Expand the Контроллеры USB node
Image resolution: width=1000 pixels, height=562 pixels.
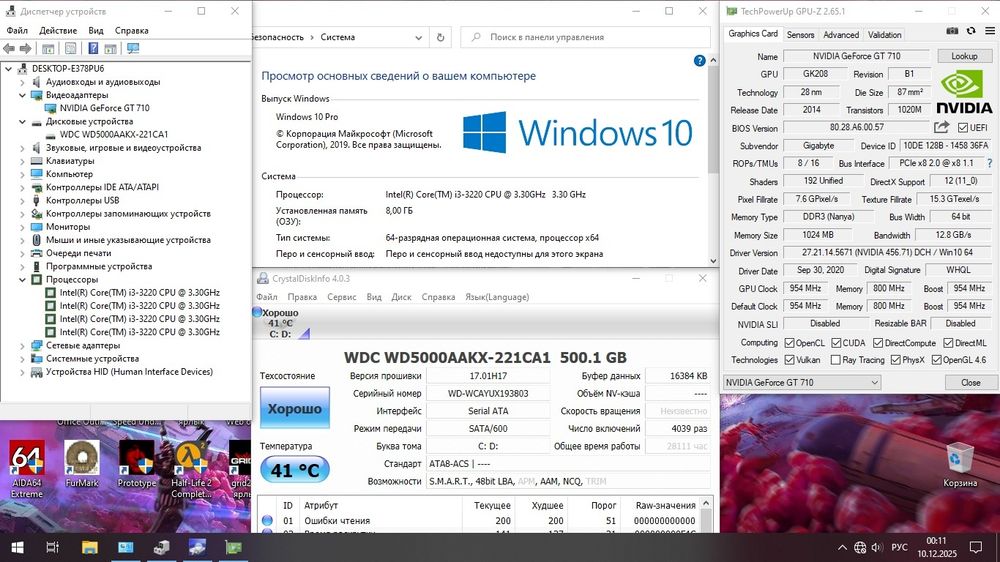(x=22, y=200)
